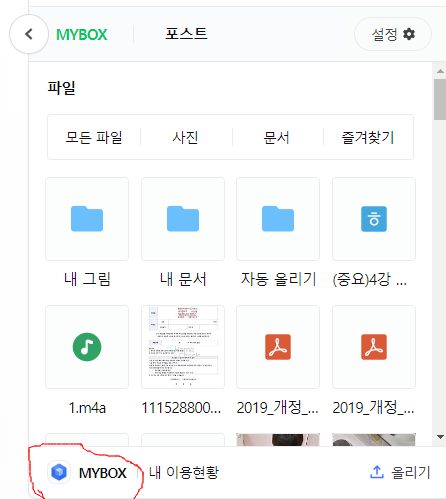Open the first 2019_개정_ PDF icon
The height and width of the screenshot is (499, 446).
278,347
